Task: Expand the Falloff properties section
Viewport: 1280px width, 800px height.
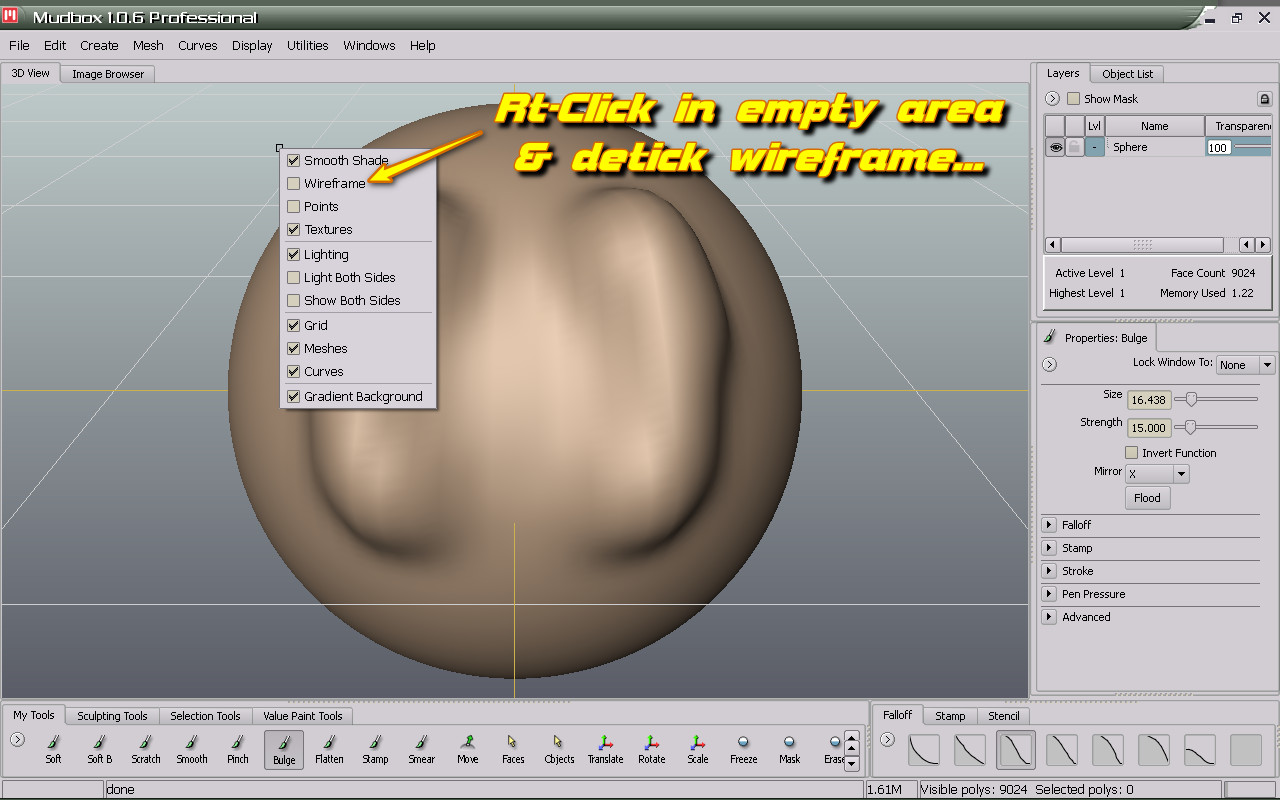Action: coord(1049,525)
